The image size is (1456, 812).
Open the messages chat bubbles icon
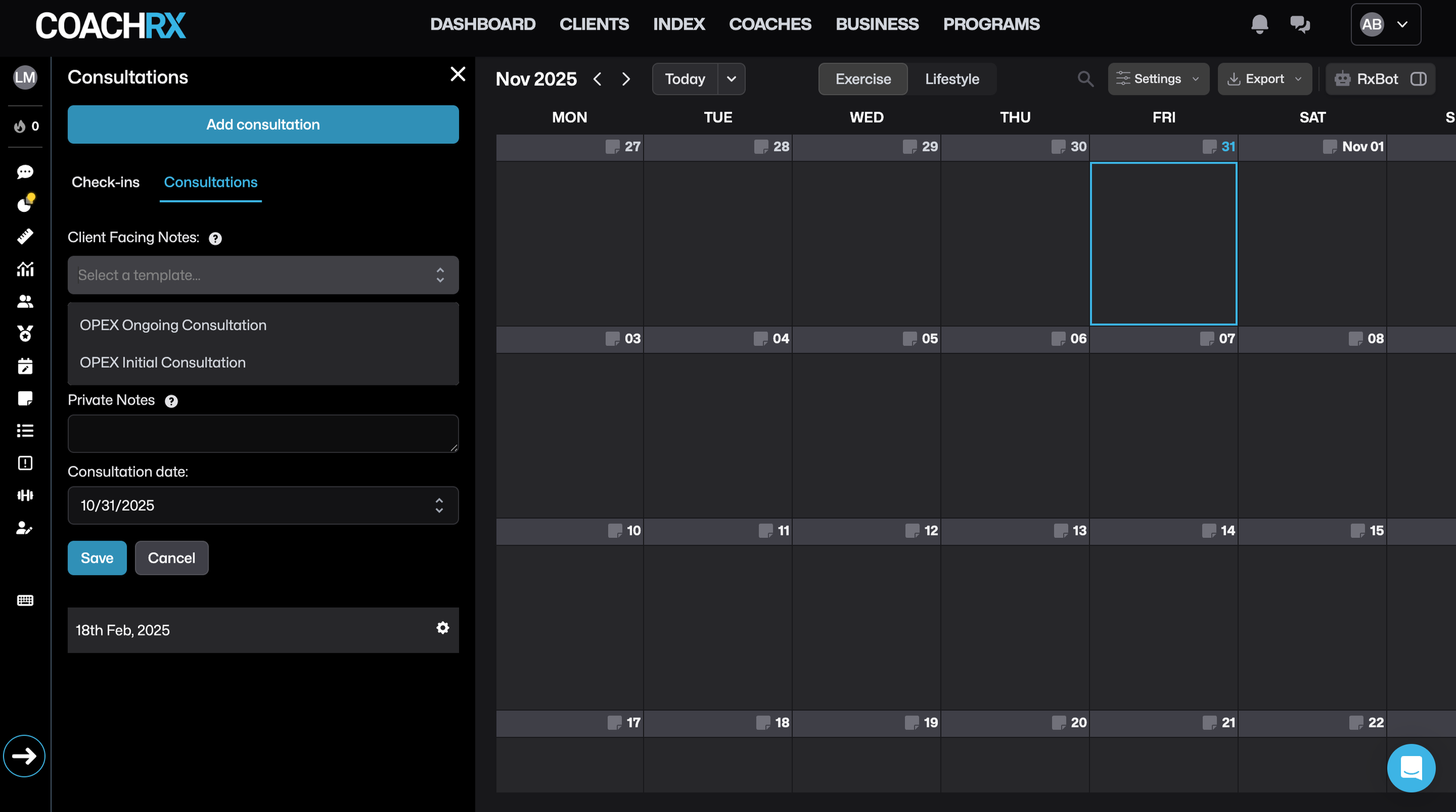[x=1299, y=24]
